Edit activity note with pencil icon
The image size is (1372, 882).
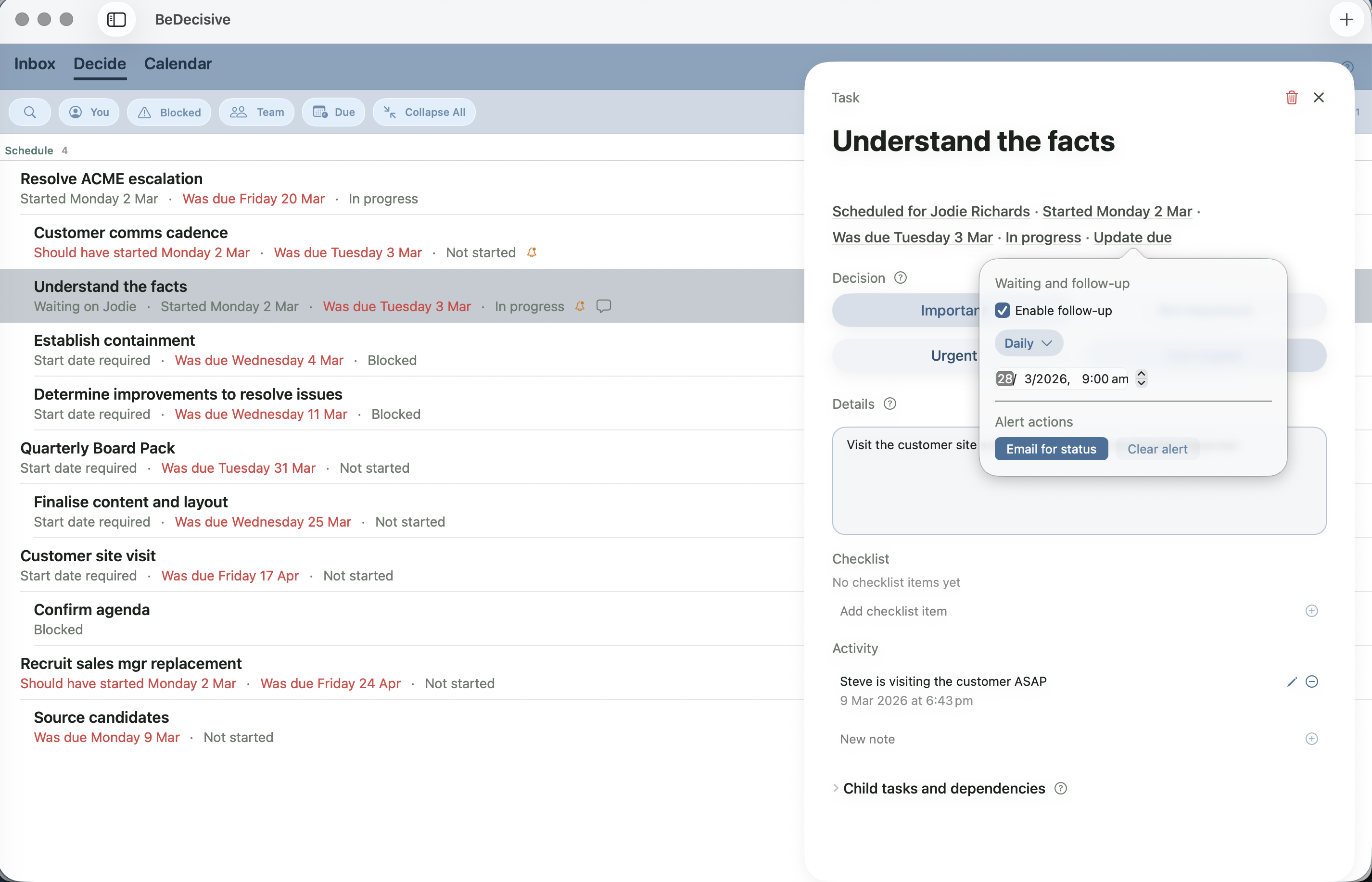[1291, 681]
